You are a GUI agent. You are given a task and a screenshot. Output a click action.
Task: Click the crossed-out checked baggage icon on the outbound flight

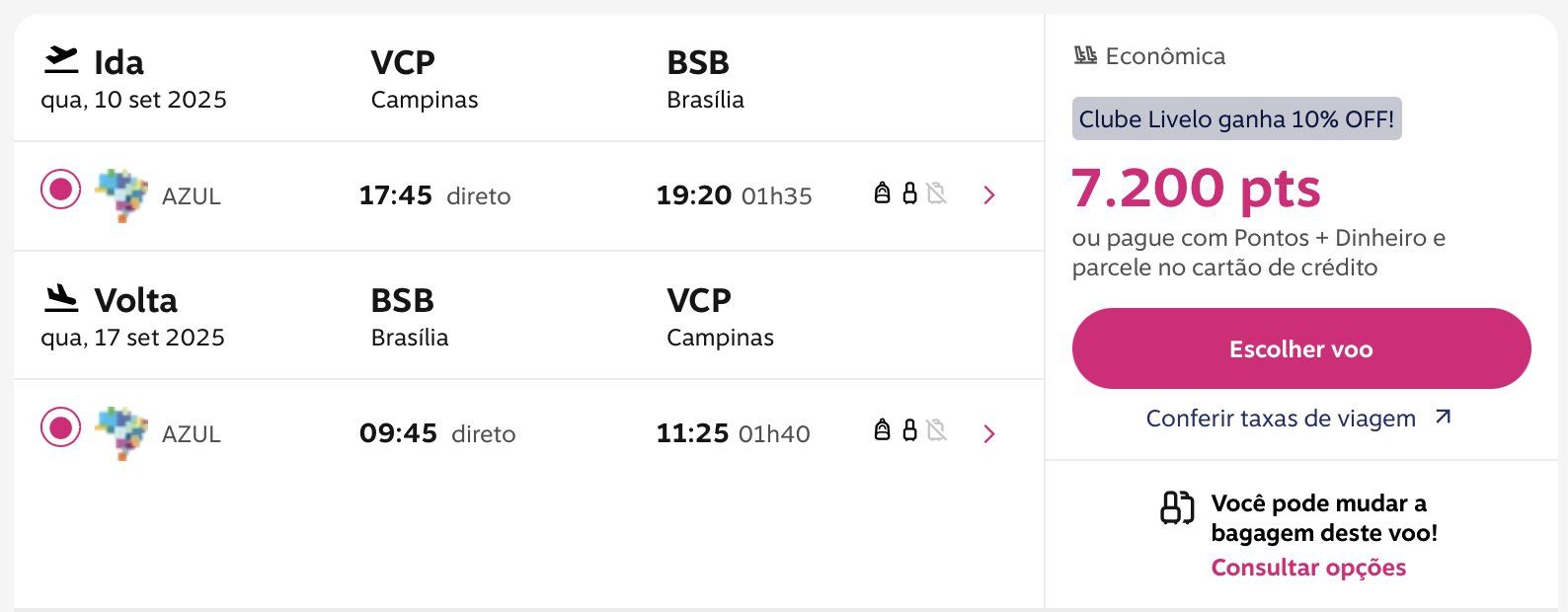click(x=936, y=192)
